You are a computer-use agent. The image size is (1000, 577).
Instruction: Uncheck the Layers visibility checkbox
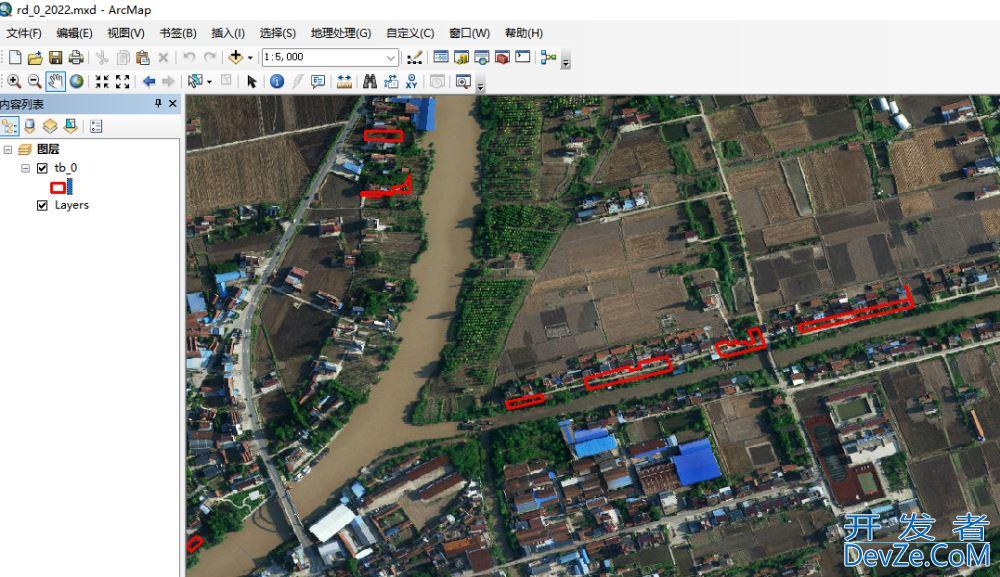(42, 205)
